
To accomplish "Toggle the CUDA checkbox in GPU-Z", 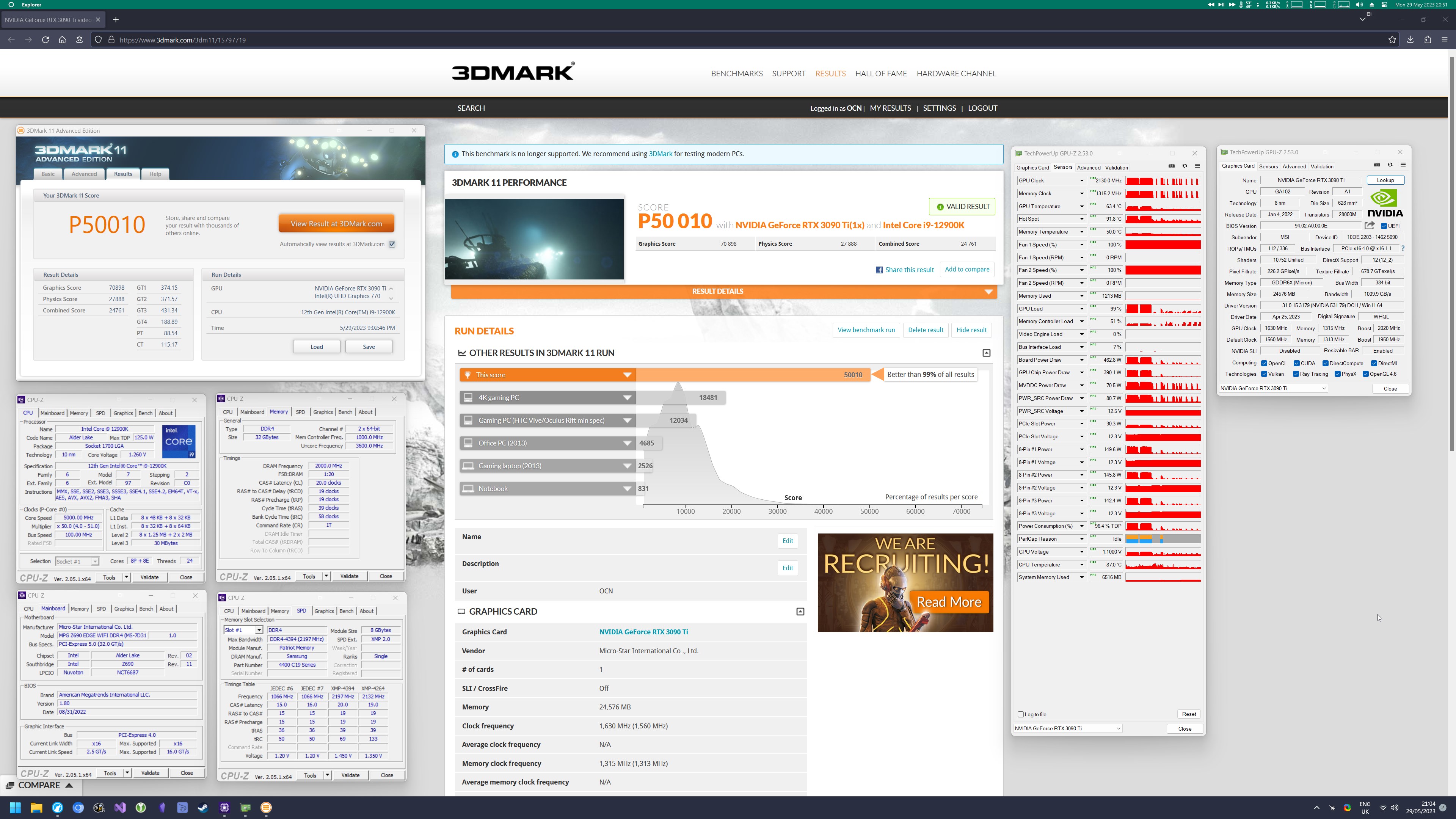I will tap(1297, 364).
